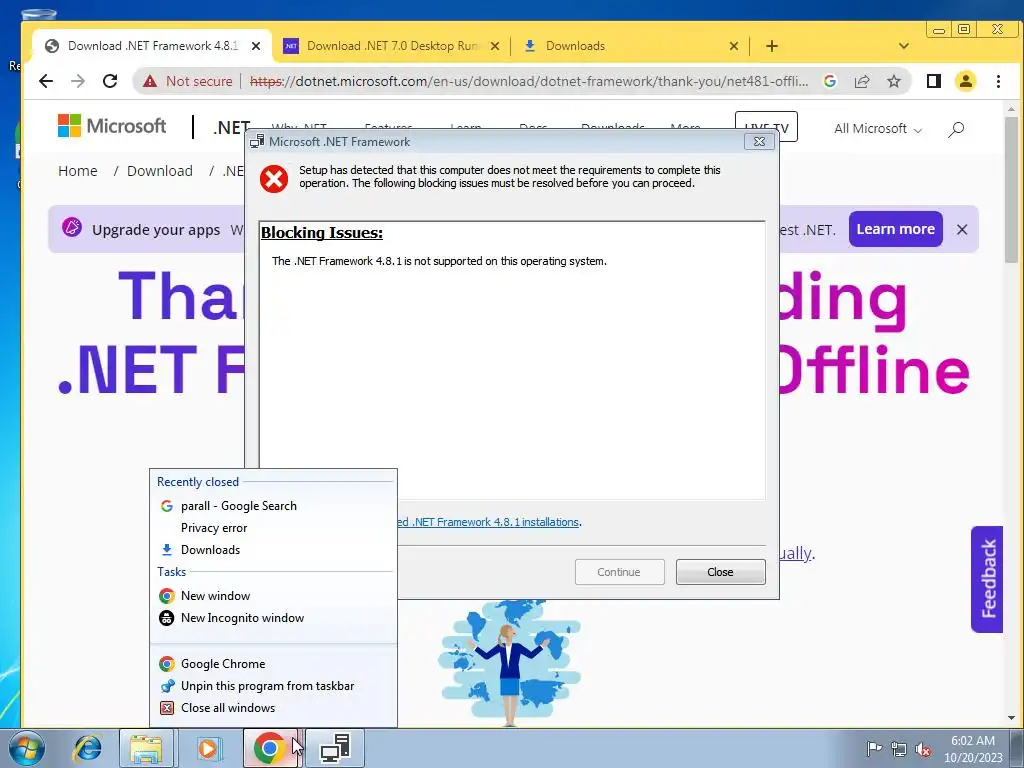Open the Windows Start orb
The width and height of the screenshot is (1024, 768).
pyautogui.click(x=27, y=748)
